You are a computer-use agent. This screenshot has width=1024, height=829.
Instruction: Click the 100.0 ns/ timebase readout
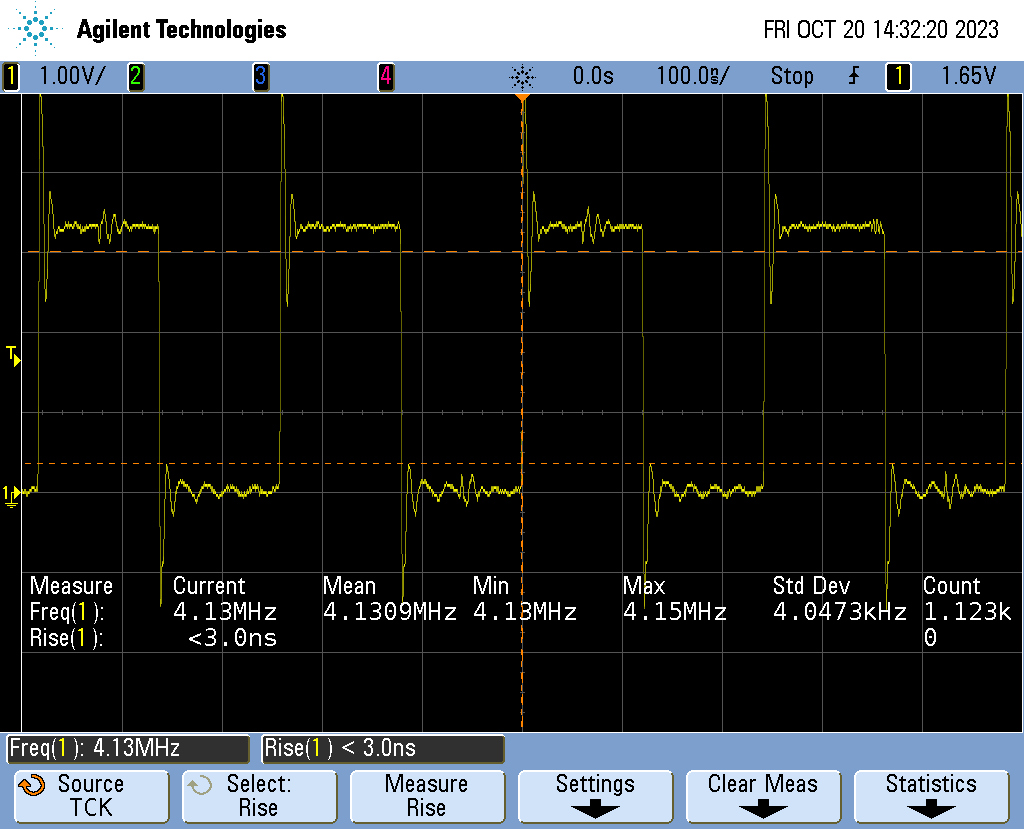click(693, 76)
